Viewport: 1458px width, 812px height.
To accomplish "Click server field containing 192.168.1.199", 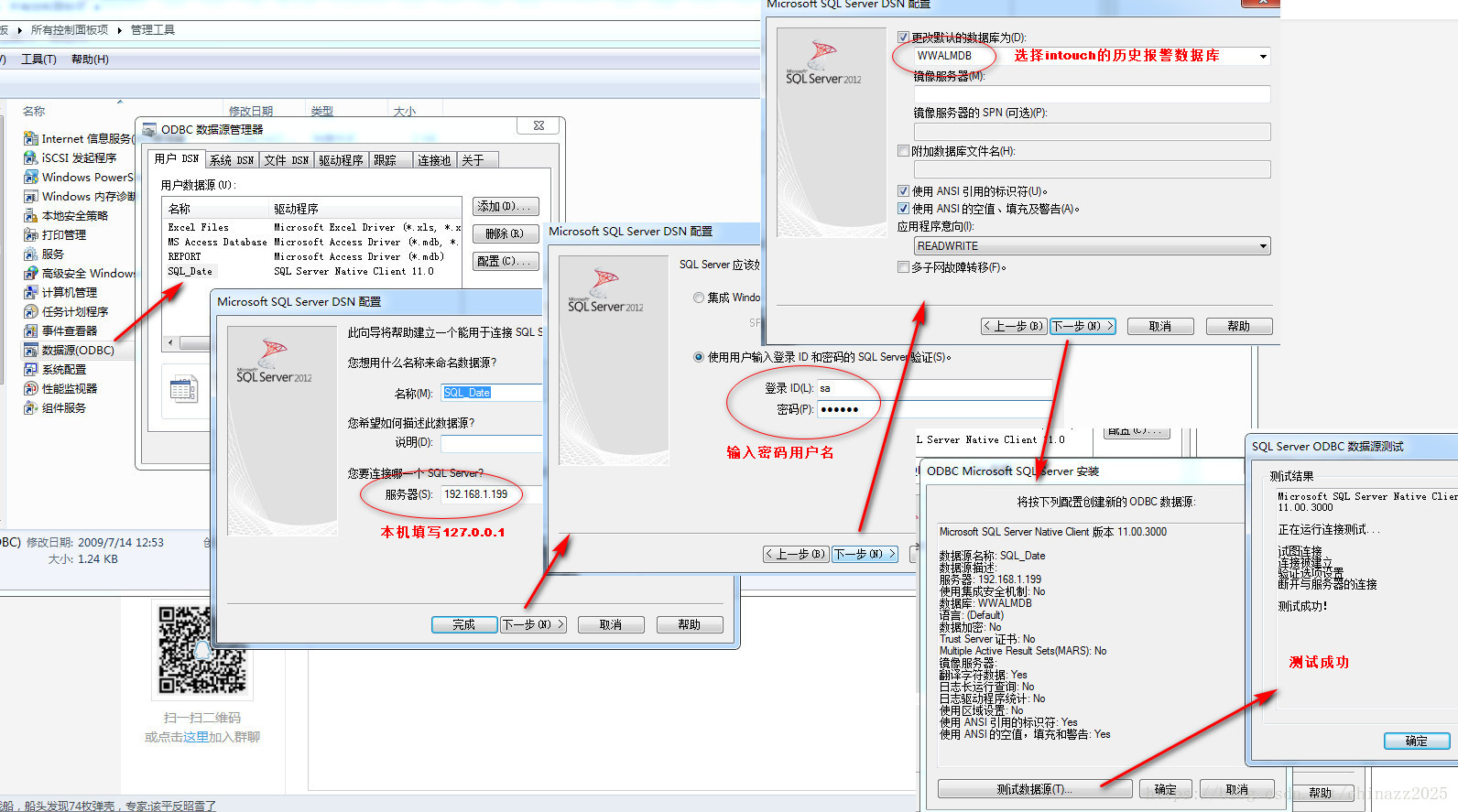I will 492,494.
